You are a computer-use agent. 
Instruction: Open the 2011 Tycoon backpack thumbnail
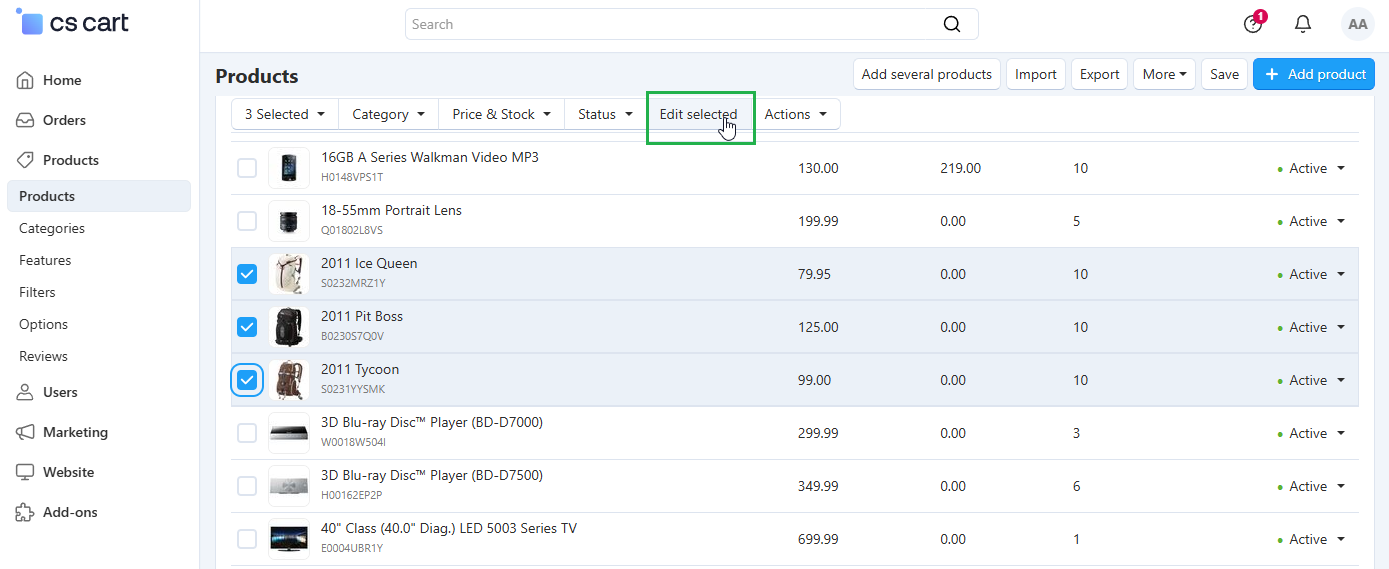289,380
